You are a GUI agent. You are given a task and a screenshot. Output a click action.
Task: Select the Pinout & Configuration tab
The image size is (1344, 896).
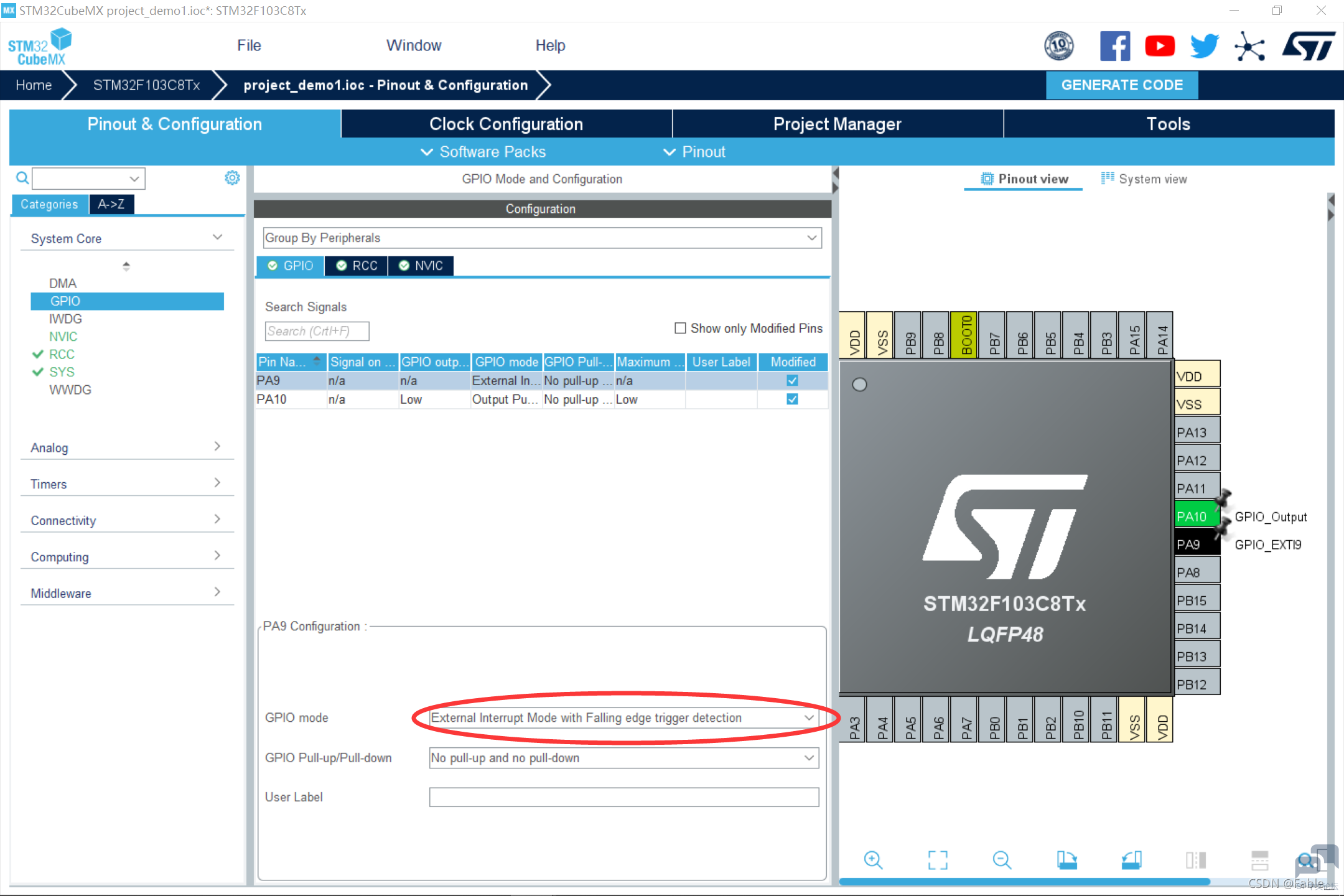(175, 124)
